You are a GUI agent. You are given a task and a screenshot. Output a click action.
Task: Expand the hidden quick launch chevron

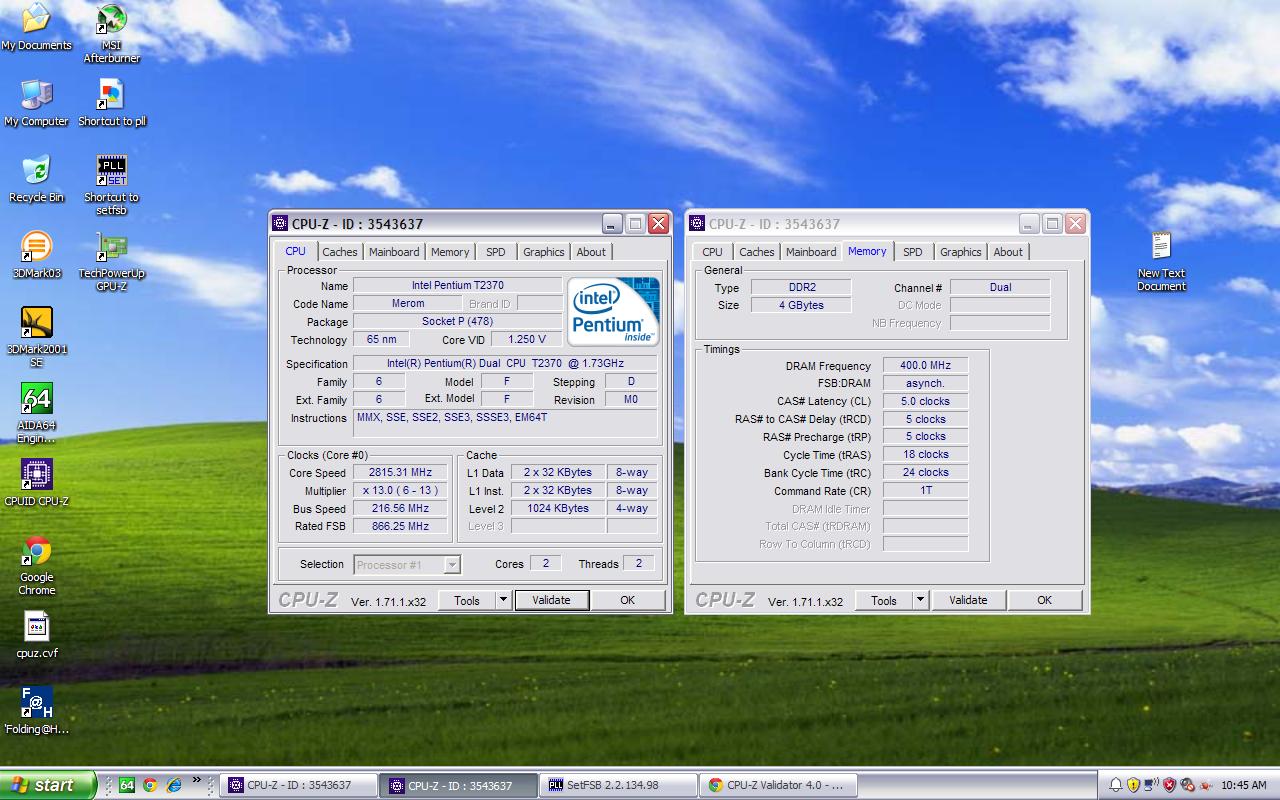pos(197,782)
